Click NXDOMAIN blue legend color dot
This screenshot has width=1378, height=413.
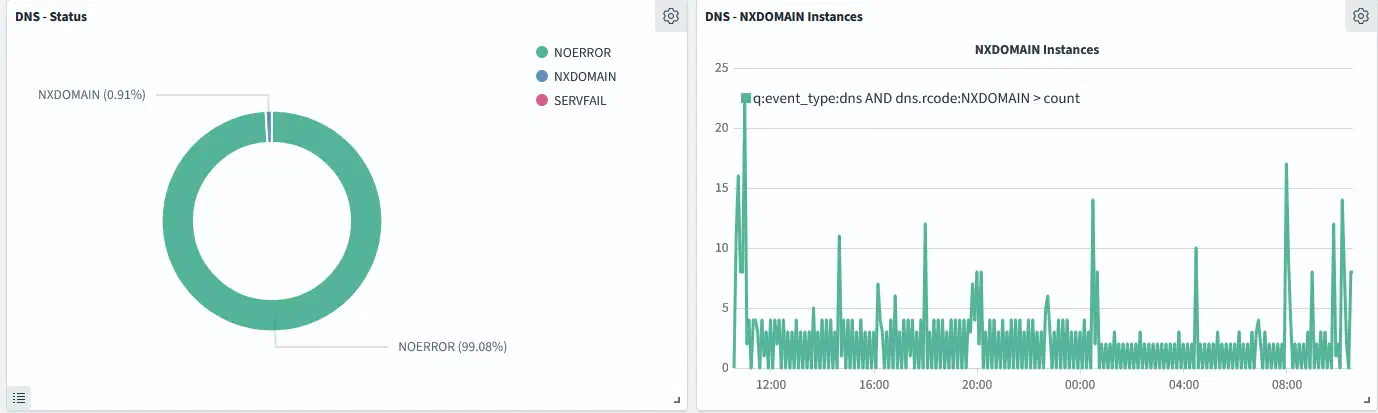pos(542,76)
